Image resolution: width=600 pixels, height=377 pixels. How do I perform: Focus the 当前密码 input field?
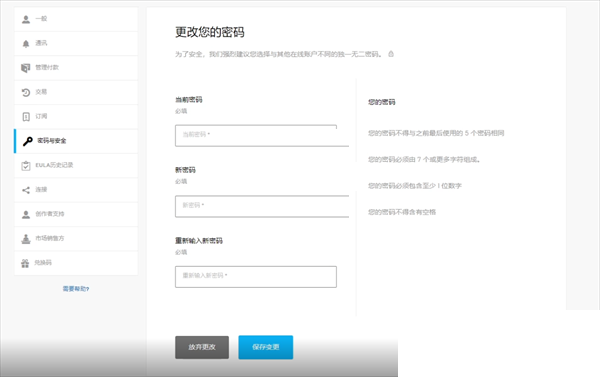click(x=262, y=135)
